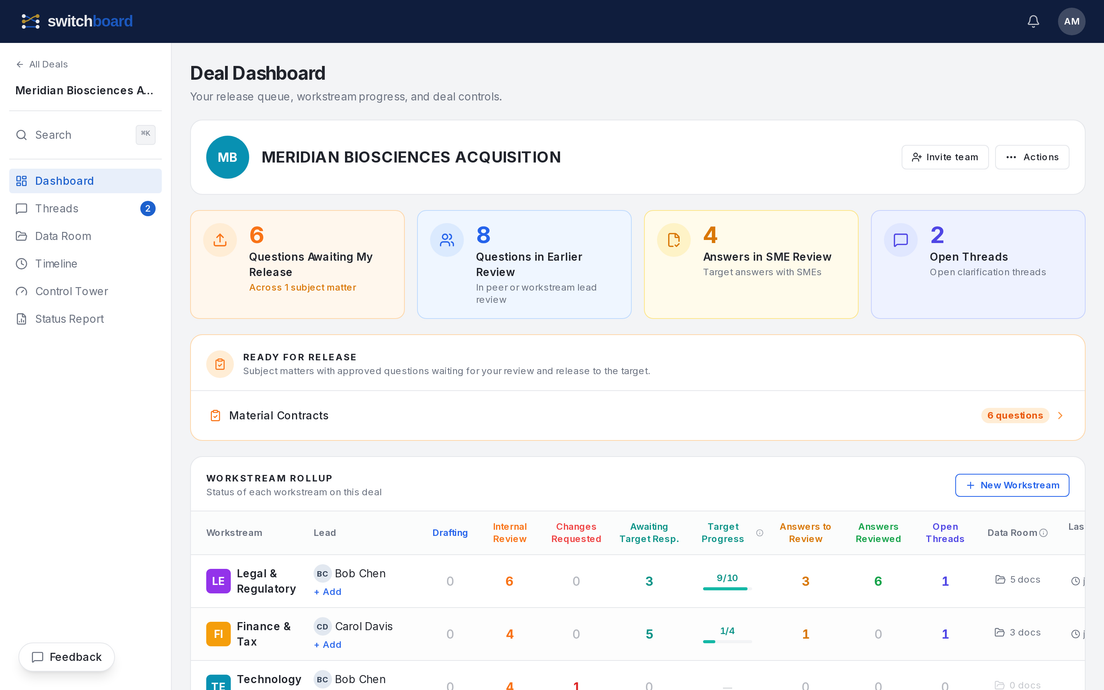Click the LE Legal & Regulatory badge
Screen dimensions: 1104x690
pyautogui.click(x=218, y=582)
